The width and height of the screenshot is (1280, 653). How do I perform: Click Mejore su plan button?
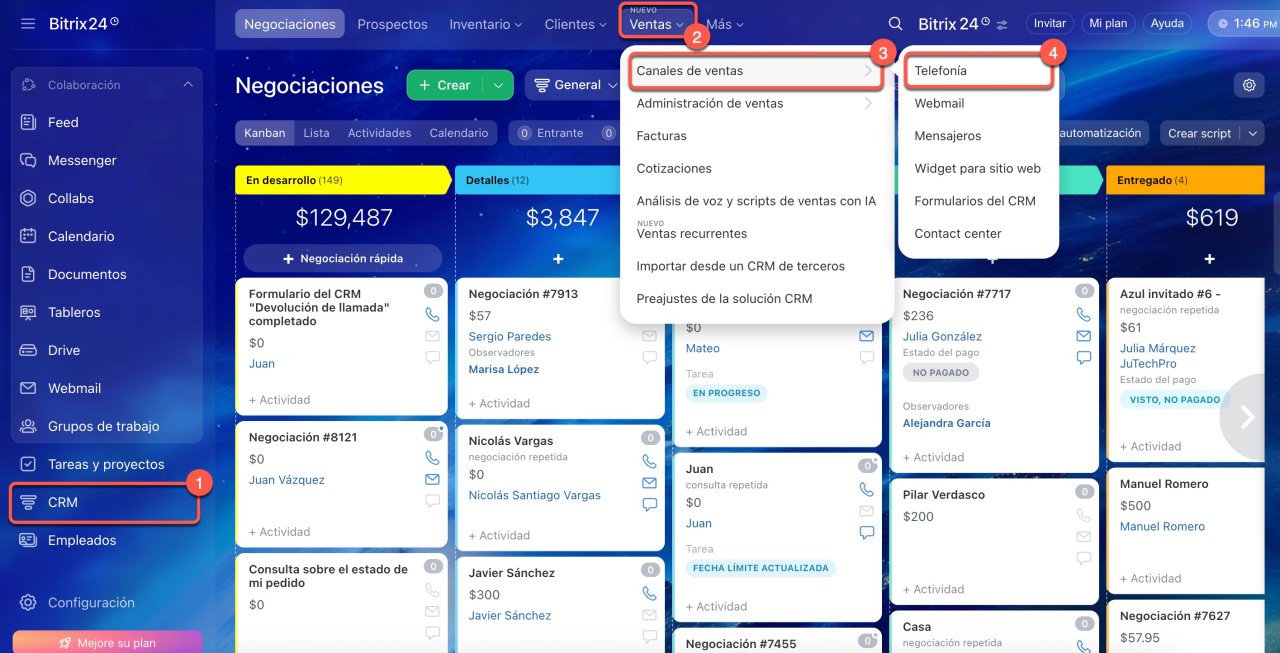tap(107, 643)
